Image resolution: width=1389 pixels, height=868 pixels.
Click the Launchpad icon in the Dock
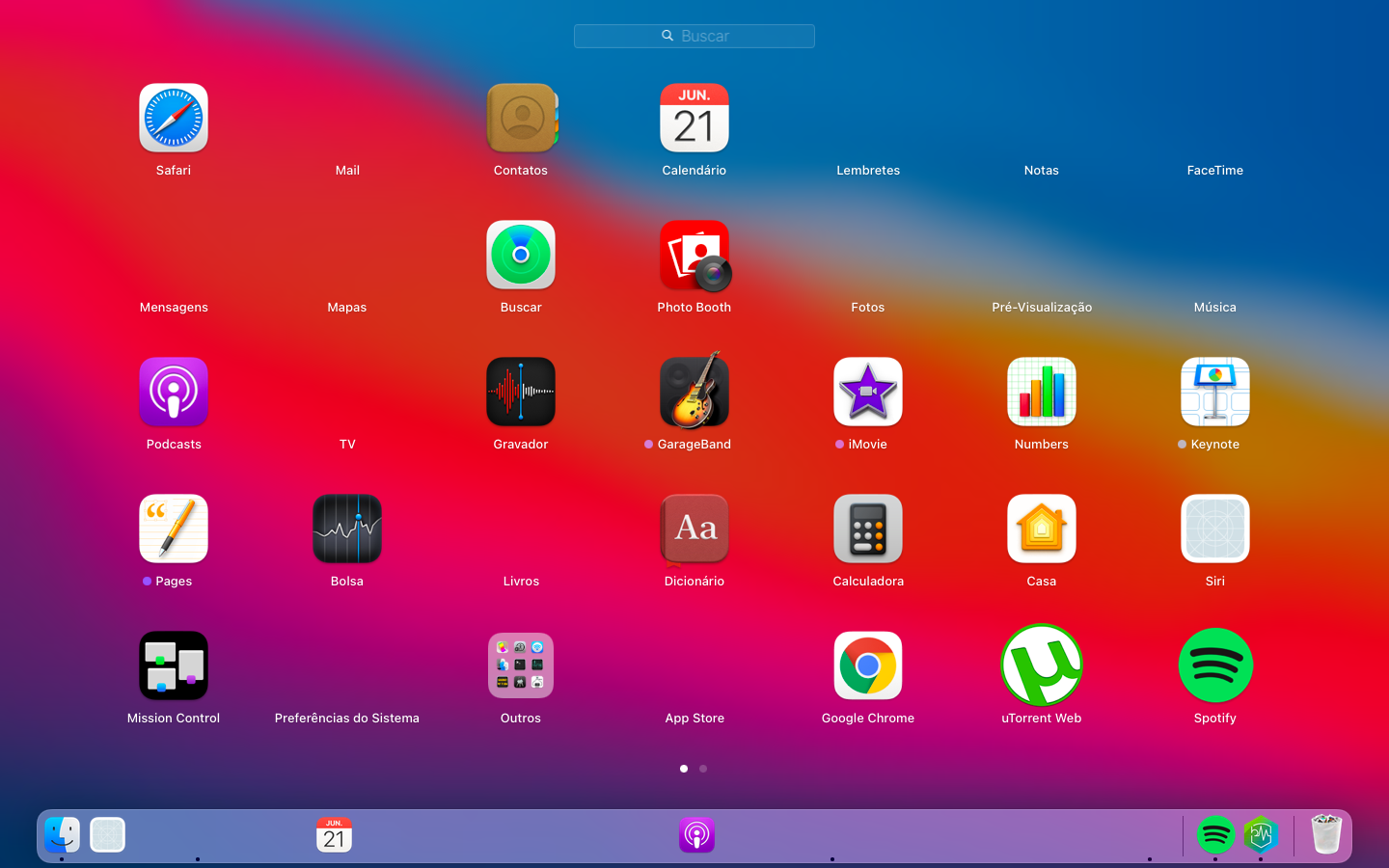click(x=108, y=835)
